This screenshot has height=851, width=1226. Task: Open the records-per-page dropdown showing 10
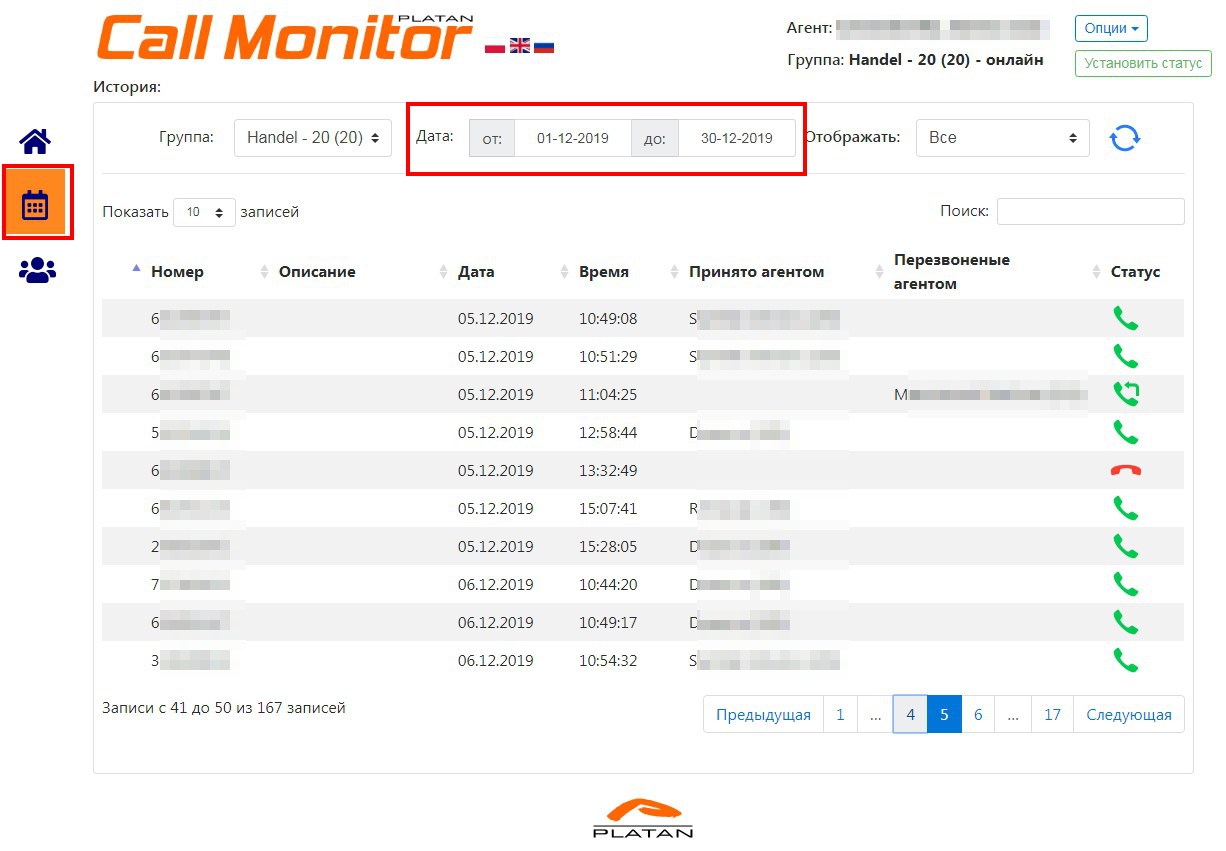tap(205, 212)
